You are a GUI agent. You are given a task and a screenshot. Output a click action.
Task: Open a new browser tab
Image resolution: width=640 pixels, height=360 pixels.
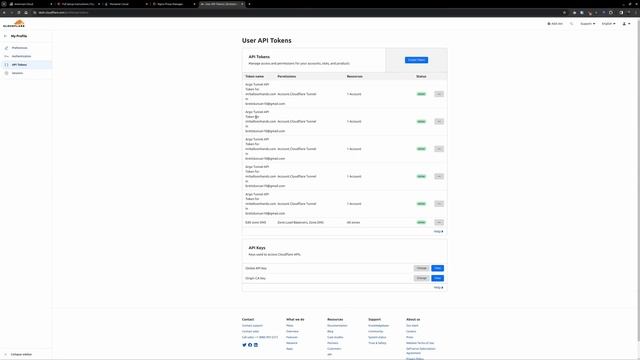click(249, 4)
